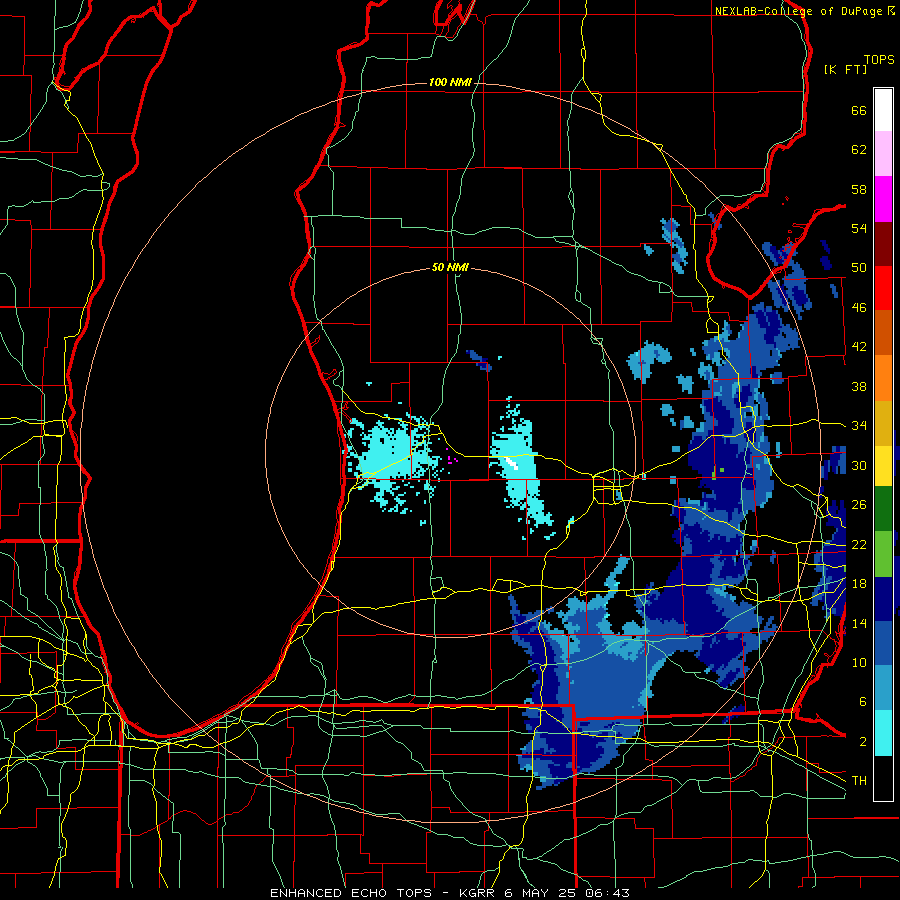Click the black TH threshold swatch
This screenshot has width=900, height=900.
coord(883,778)
